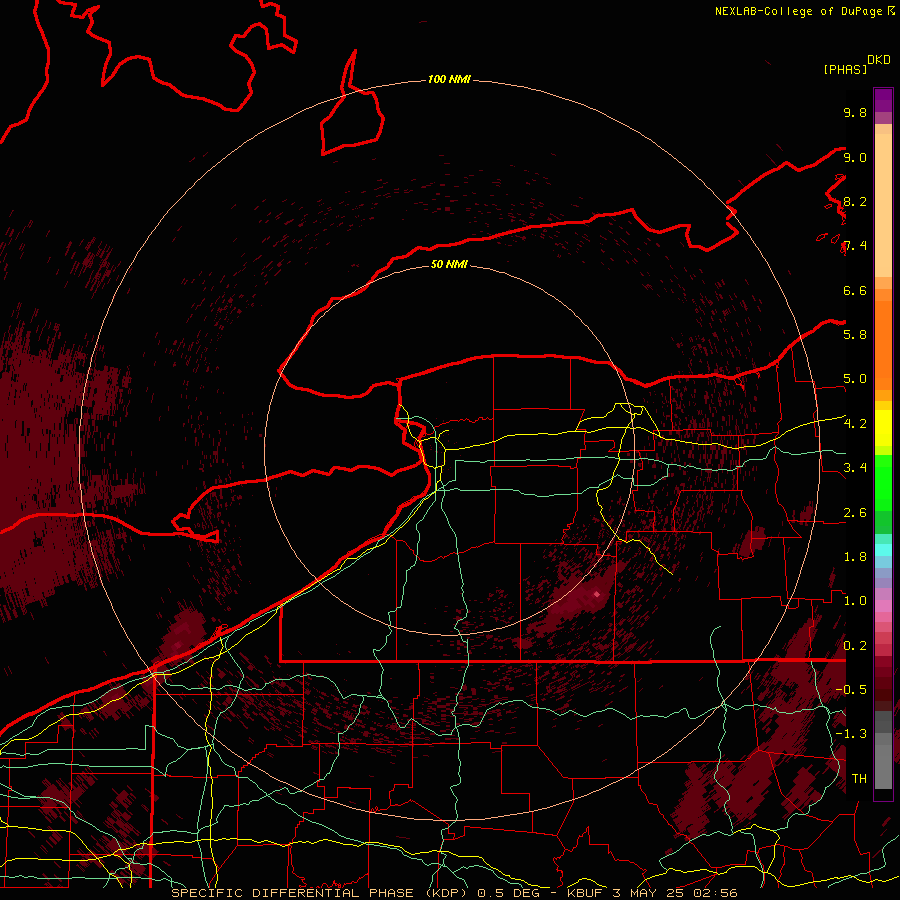Select the [PHAS] legend unit label

pyautogui.click(x=845, y=69)
